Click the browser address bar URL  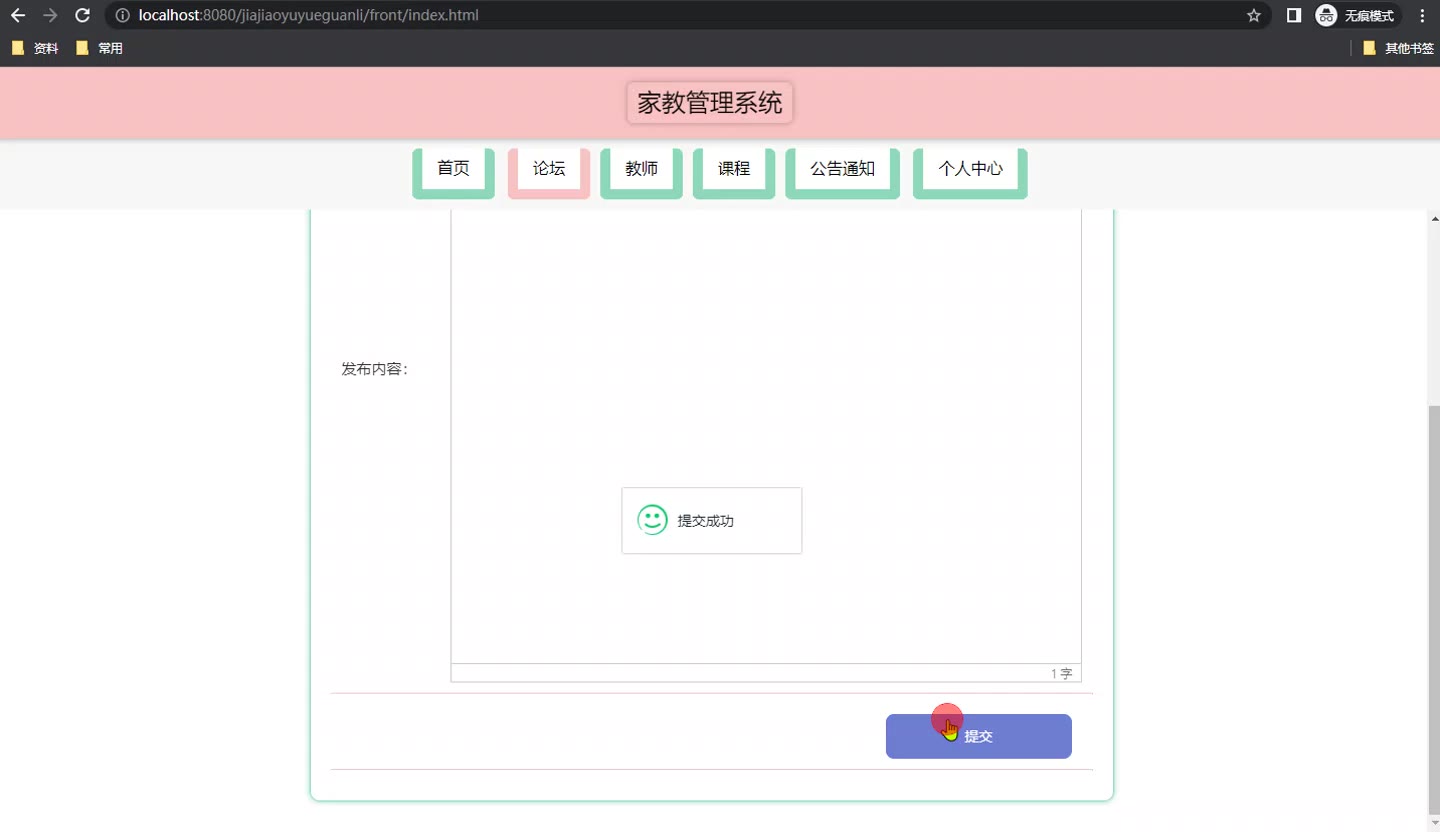[x=309, y=15]
